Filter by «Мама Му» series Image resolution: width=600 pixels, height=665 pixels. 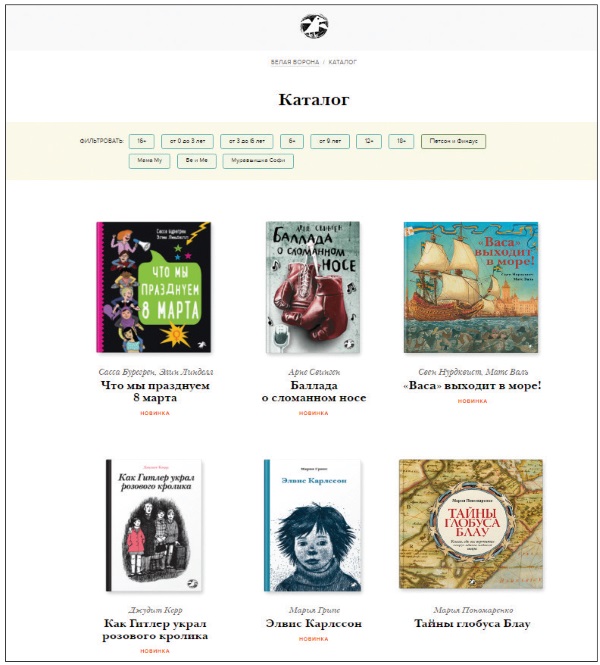(149, 161)
